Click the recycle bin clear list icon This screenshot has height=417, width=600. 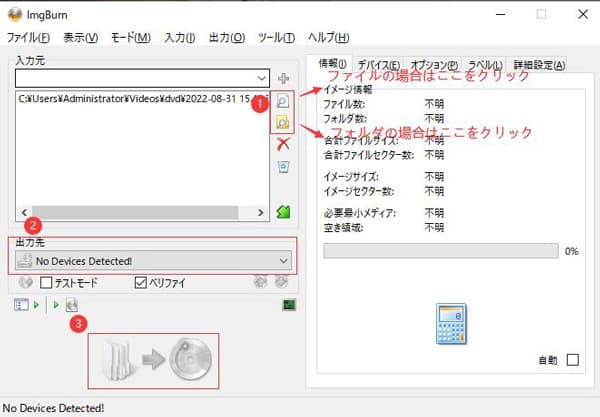(x=283, y=166)
